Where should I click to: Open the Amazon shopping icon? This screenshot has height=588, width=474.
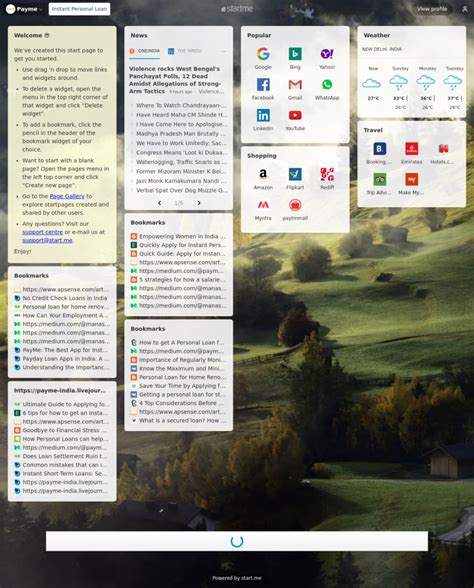pyautogui.click(x=263, y=174)
